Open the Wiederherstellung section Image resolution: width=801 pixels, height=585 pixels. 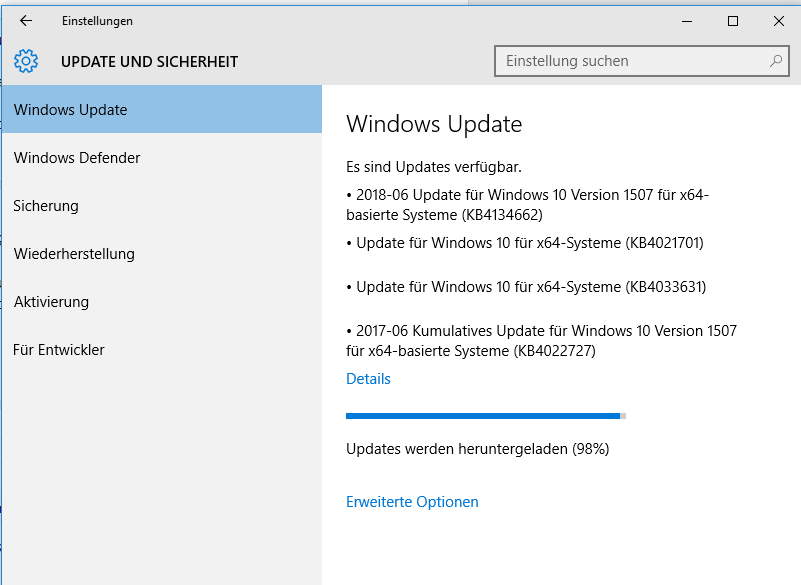[x=162, y=253]
